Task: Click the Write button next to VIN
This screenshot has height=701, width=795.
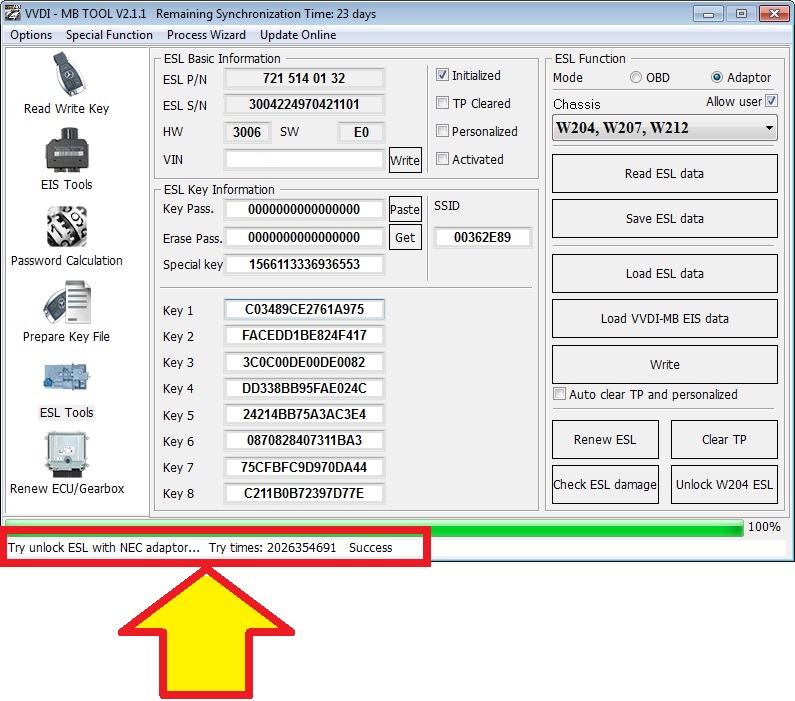Action: (405, 160)
